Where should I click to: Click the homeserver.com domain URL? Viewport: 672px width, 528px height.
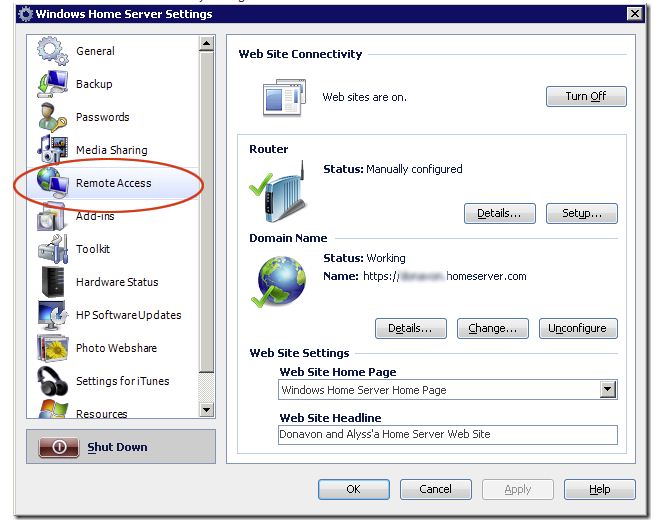tap(444, 276)
